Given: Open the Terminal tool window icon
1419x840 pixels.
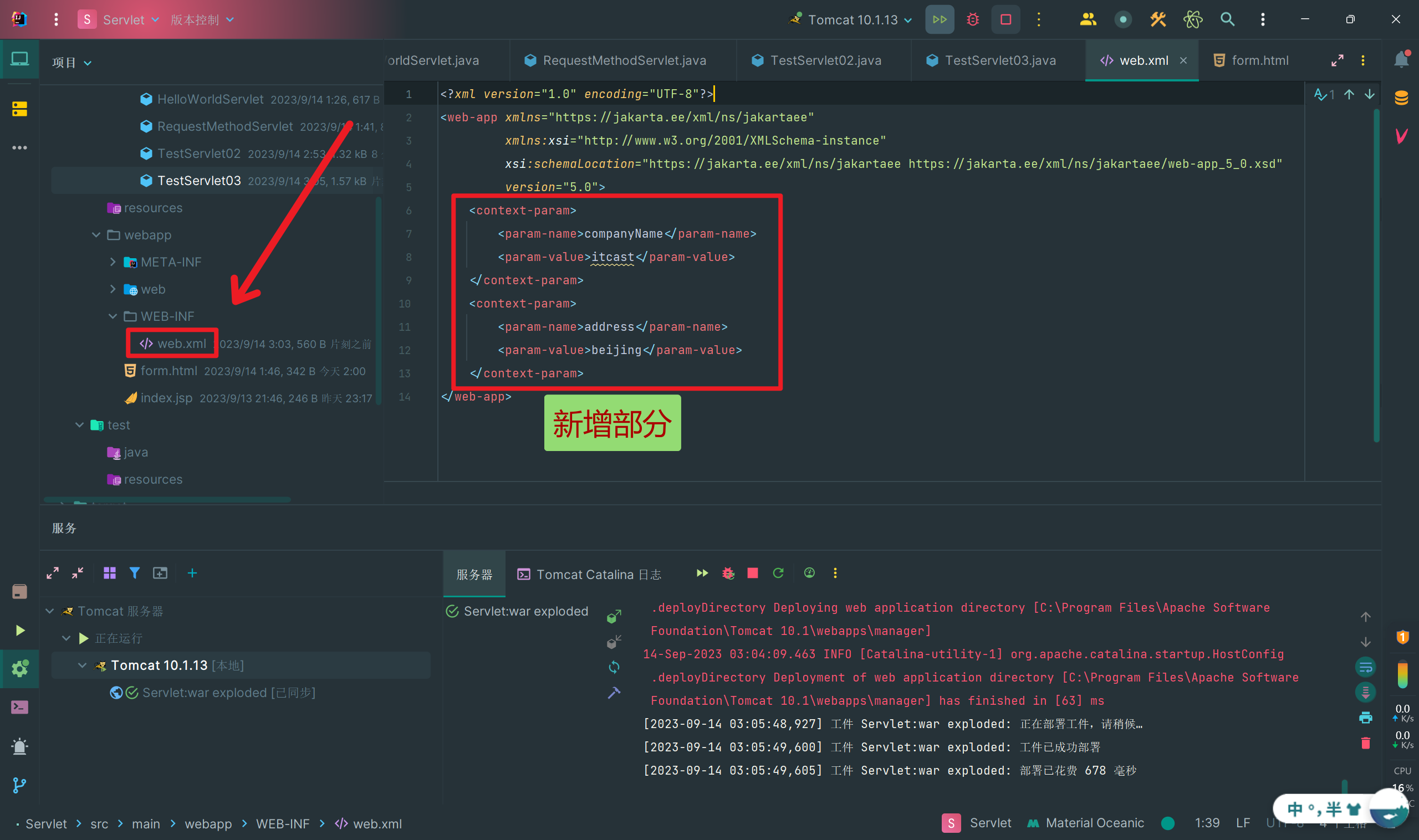Looking at the screenshot, I should (20, 707).
